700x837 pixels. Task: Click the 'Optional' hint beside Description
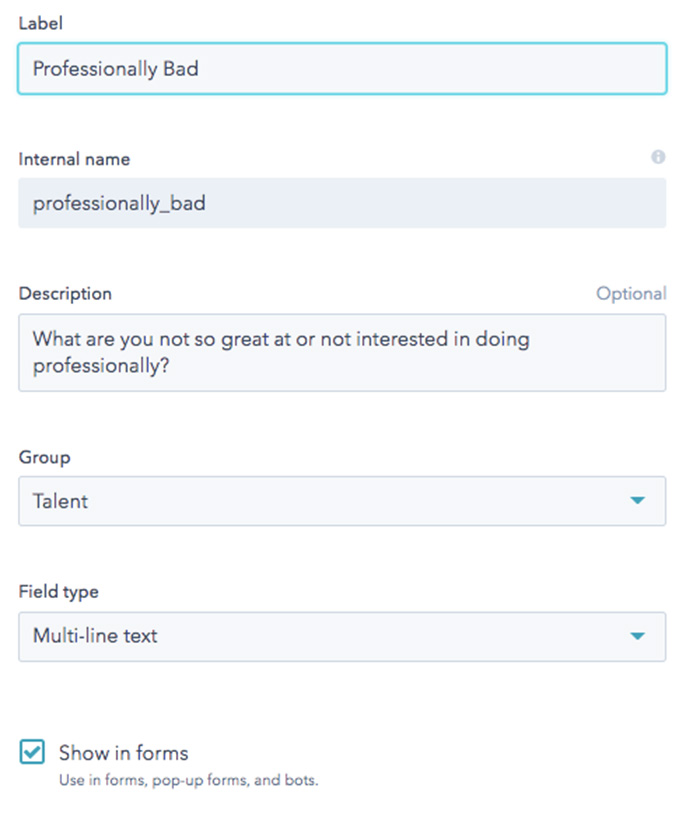631,294
